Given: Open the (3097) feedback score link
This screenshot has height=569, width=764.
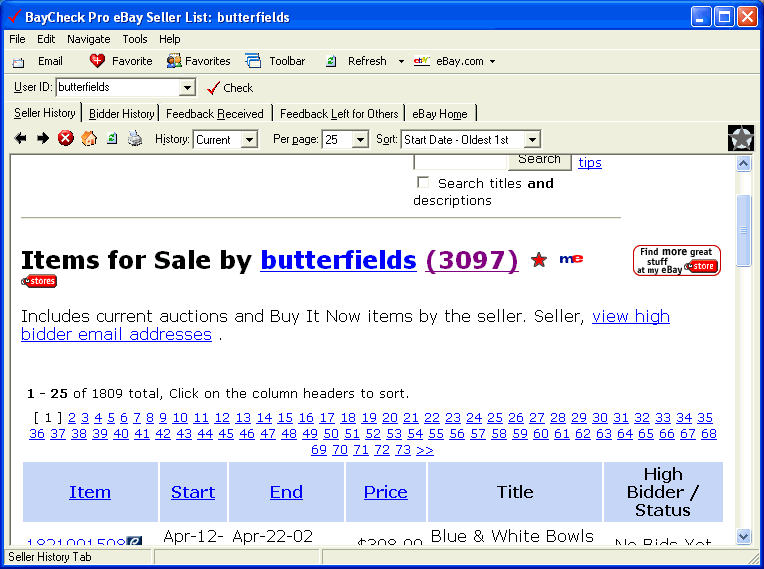Looking at the screenshot, I should coord(472,260).
